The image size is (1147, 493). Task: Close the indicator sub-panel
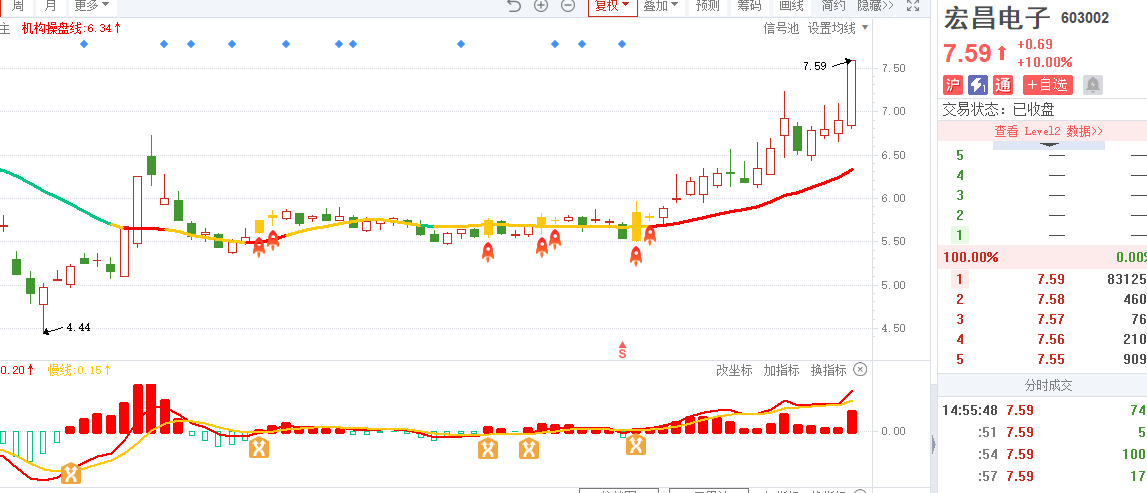(x=860, y=369)
